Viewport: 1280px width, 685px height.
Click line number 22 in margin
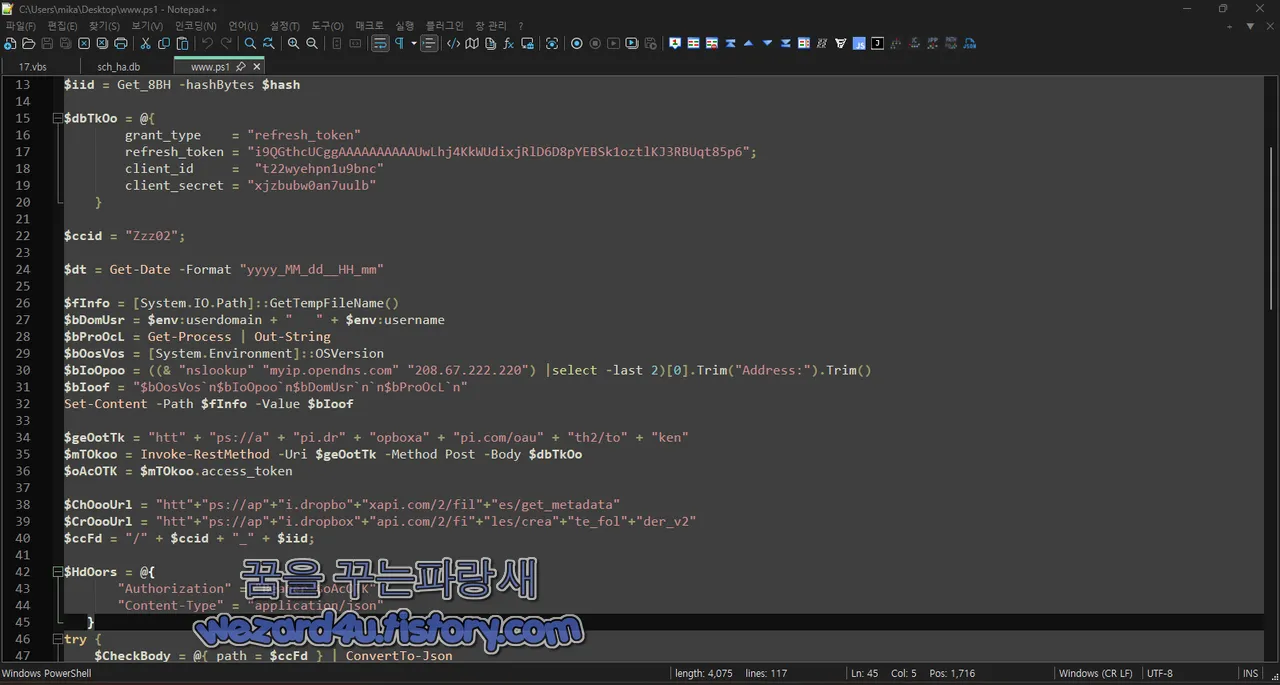[23, 236]
